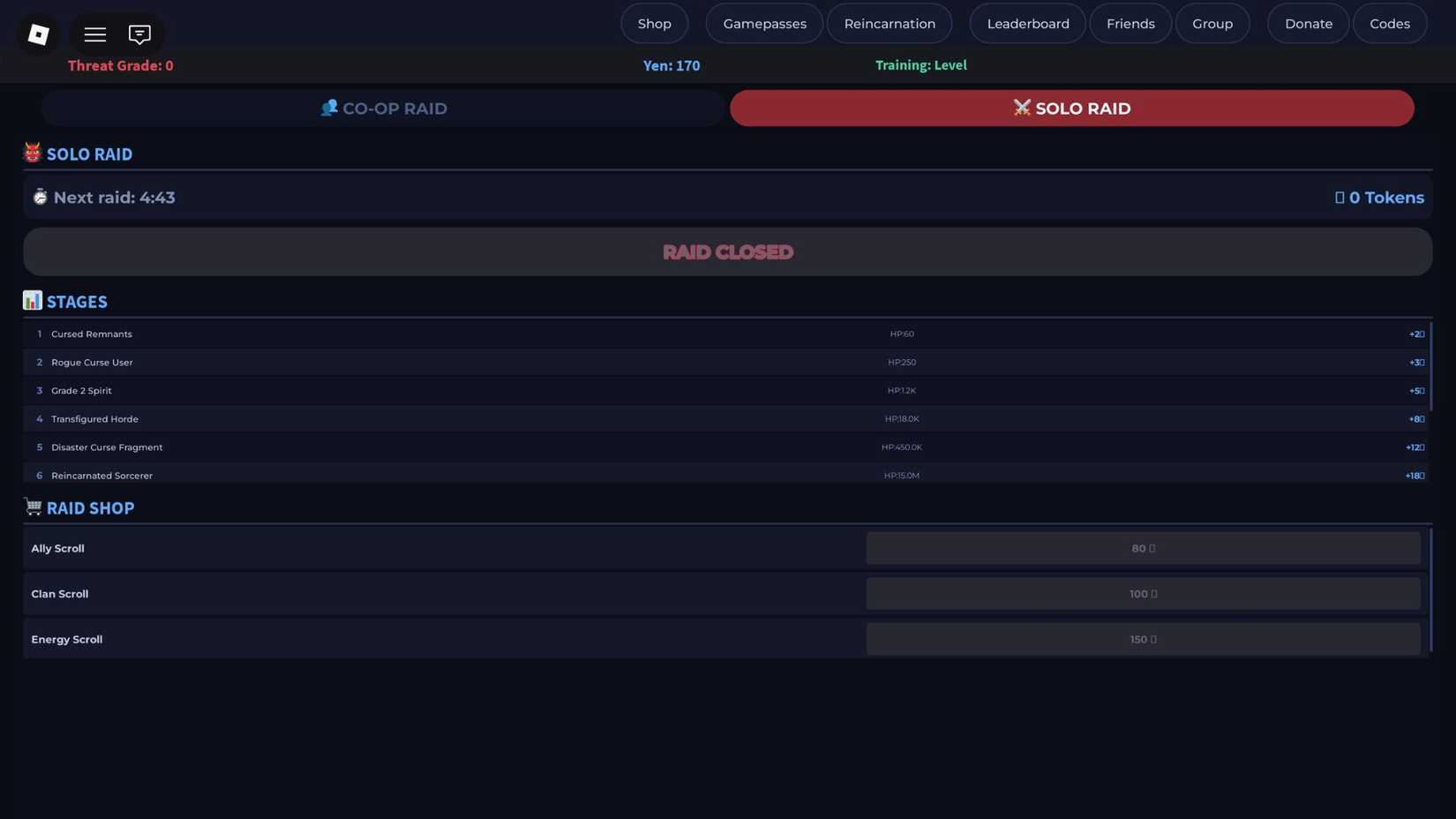Switch to the CO-OP RAID tab
This screenshot has width=1456, height=819.
384,108
